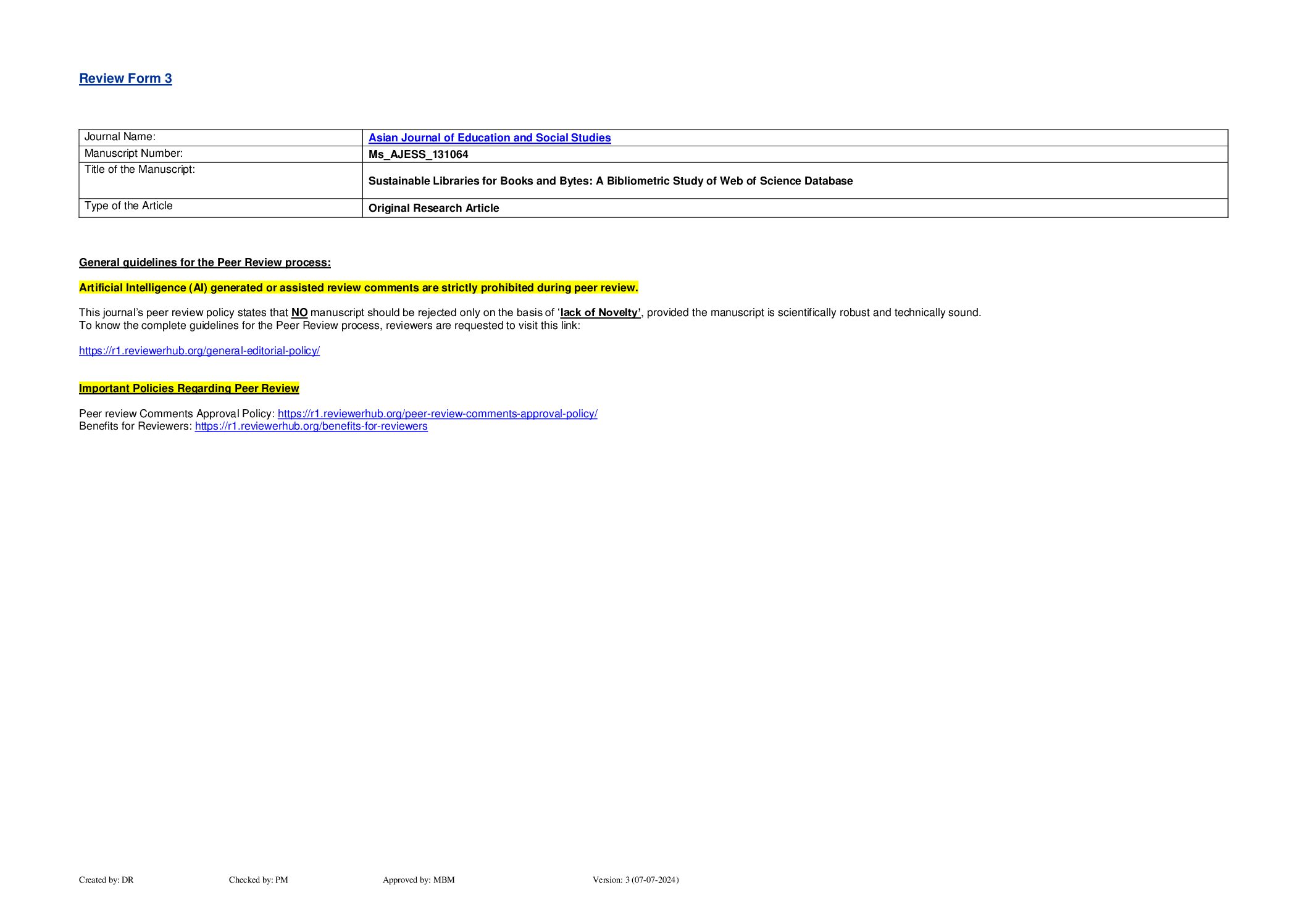Open the general-editorial-policy URL

click(199, 351)
